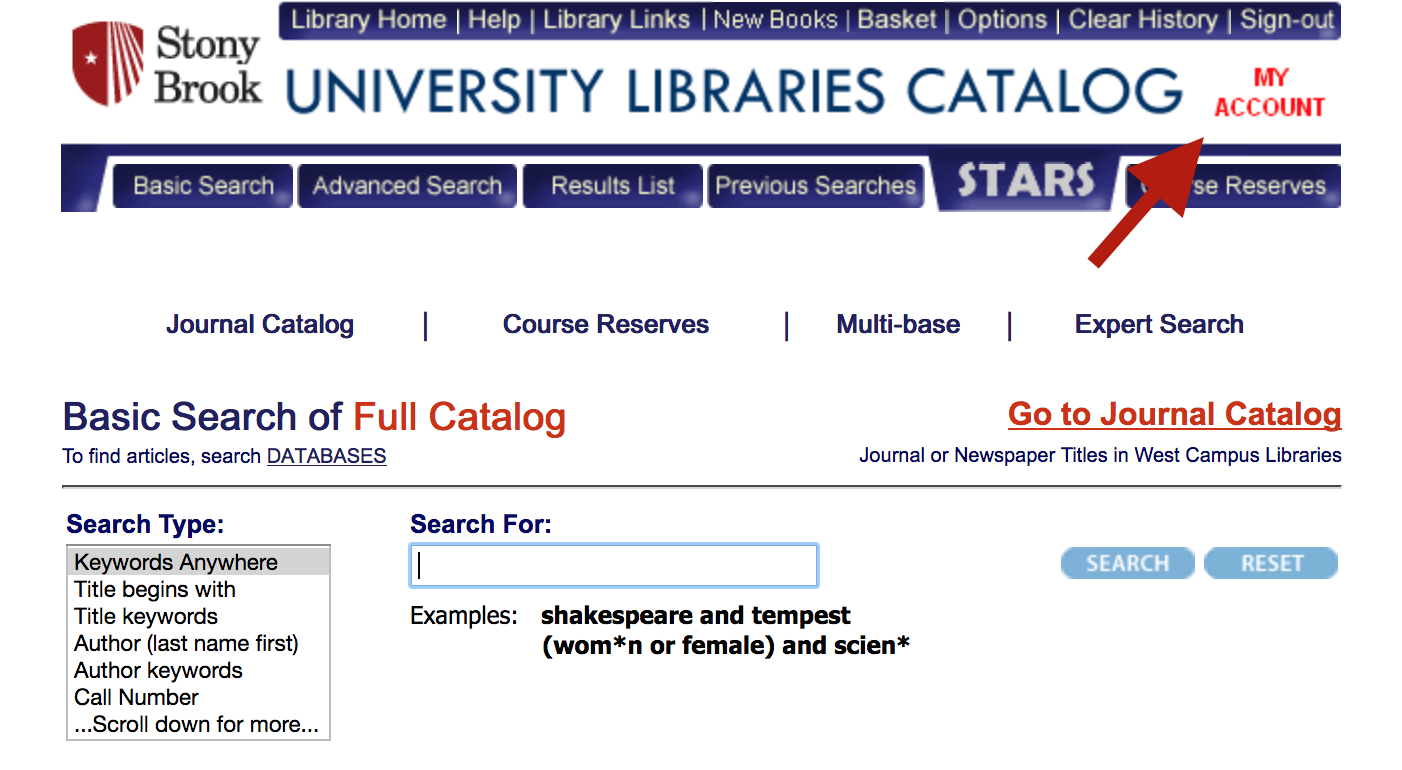
Task: Open Library Home link
Action: (x=368, y=20)
